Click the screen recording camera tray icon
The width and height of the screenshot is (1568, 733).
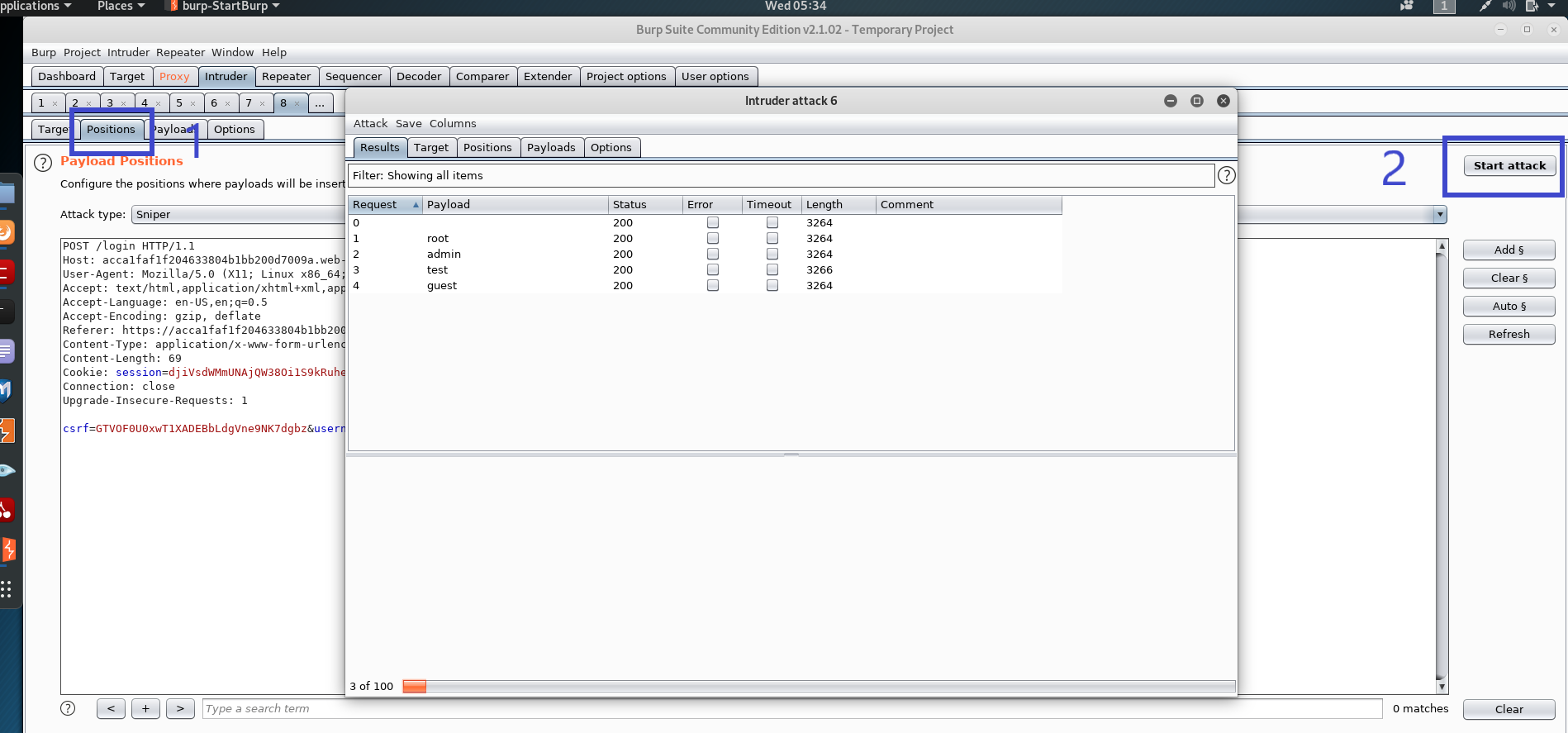tap(1406, 6)
